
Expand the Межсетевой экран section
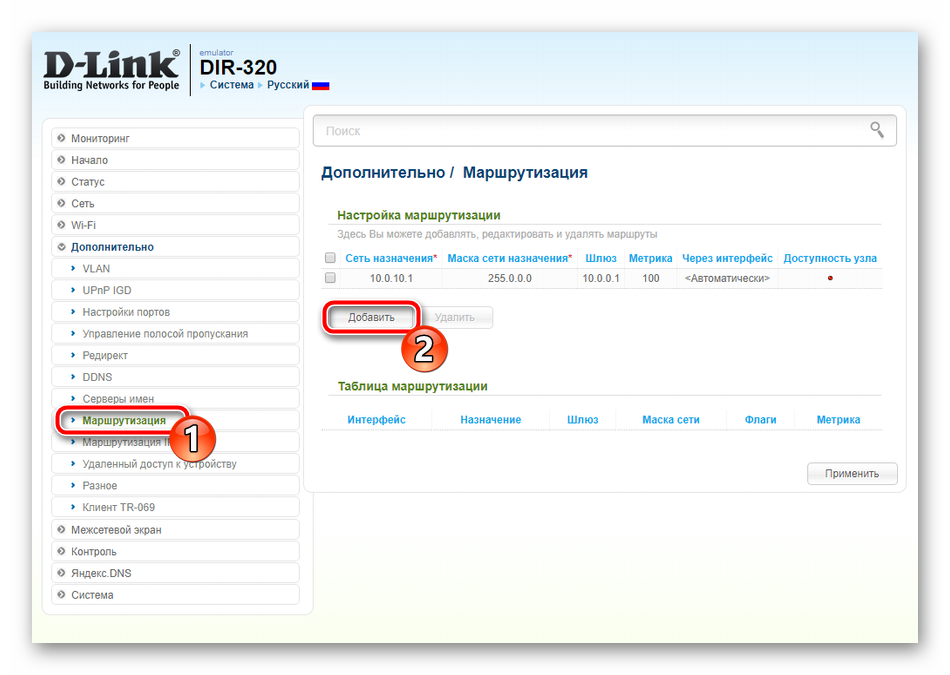(x=176, y=530)
